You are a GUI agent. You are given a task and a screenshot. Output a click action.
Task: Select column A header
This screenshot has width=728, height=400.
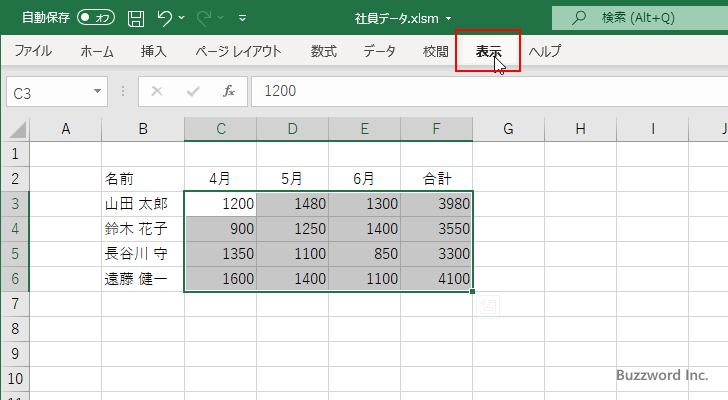[x=65, y=129]
